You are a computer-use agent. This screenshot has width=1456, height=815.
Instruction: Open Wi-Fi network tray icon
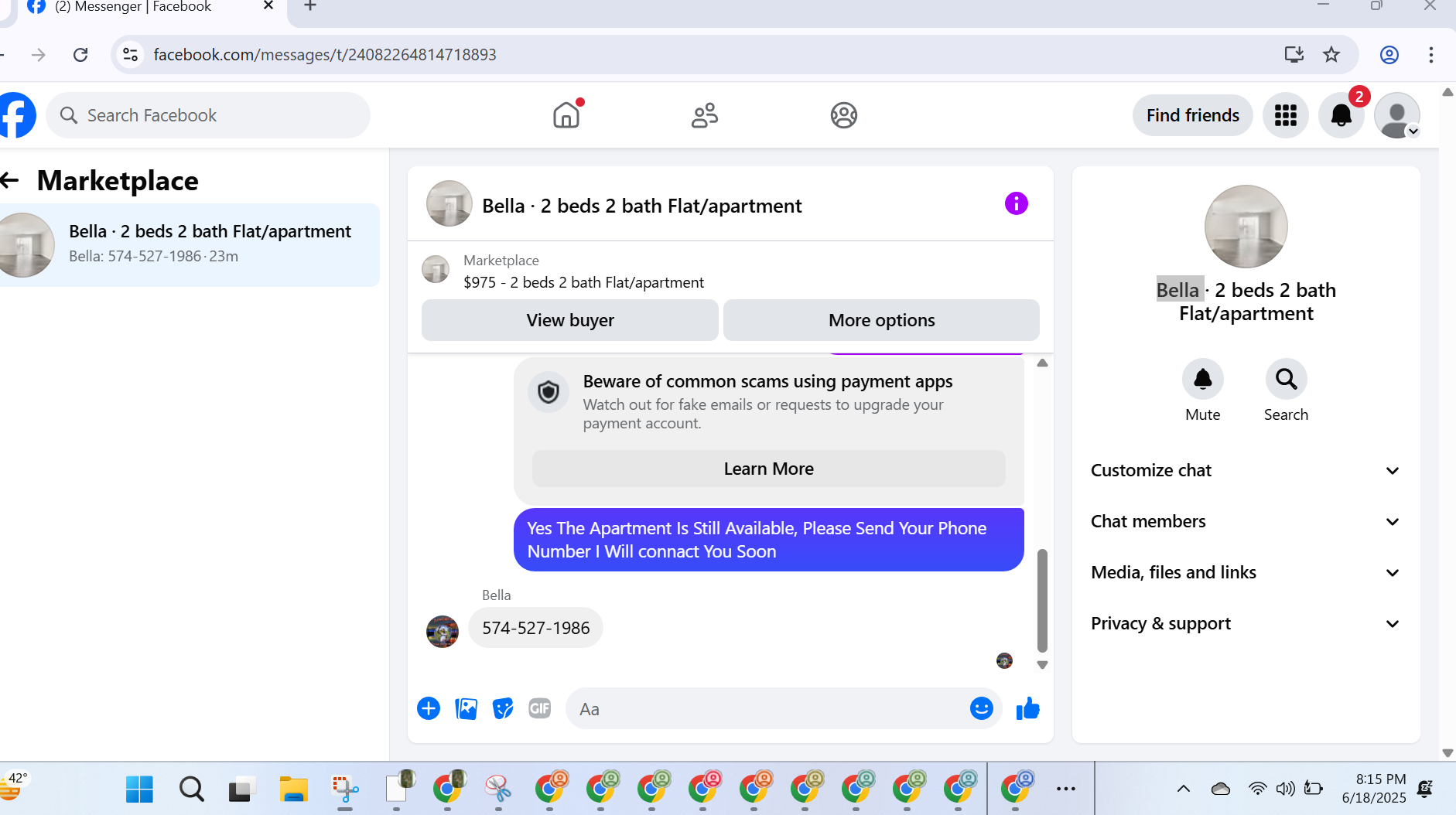(x=1257, y=789)
